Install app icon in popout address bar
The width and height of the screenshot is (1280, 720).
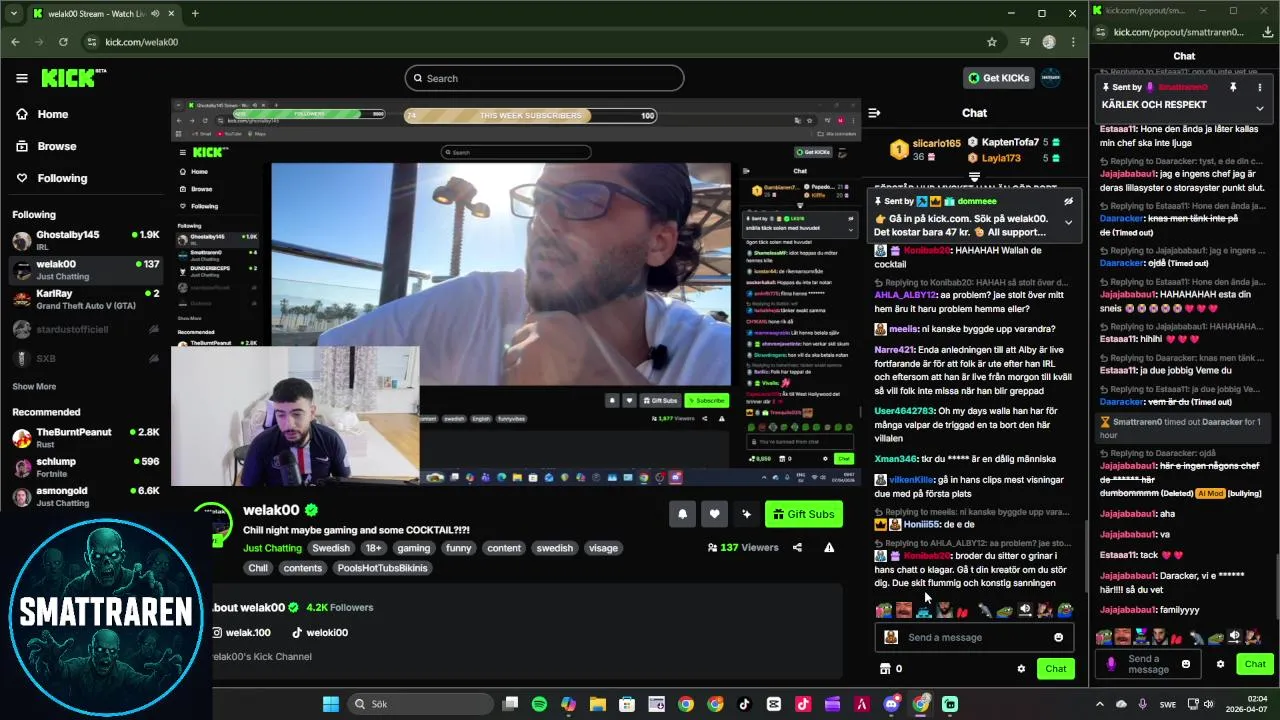(x=1268, y=32)
